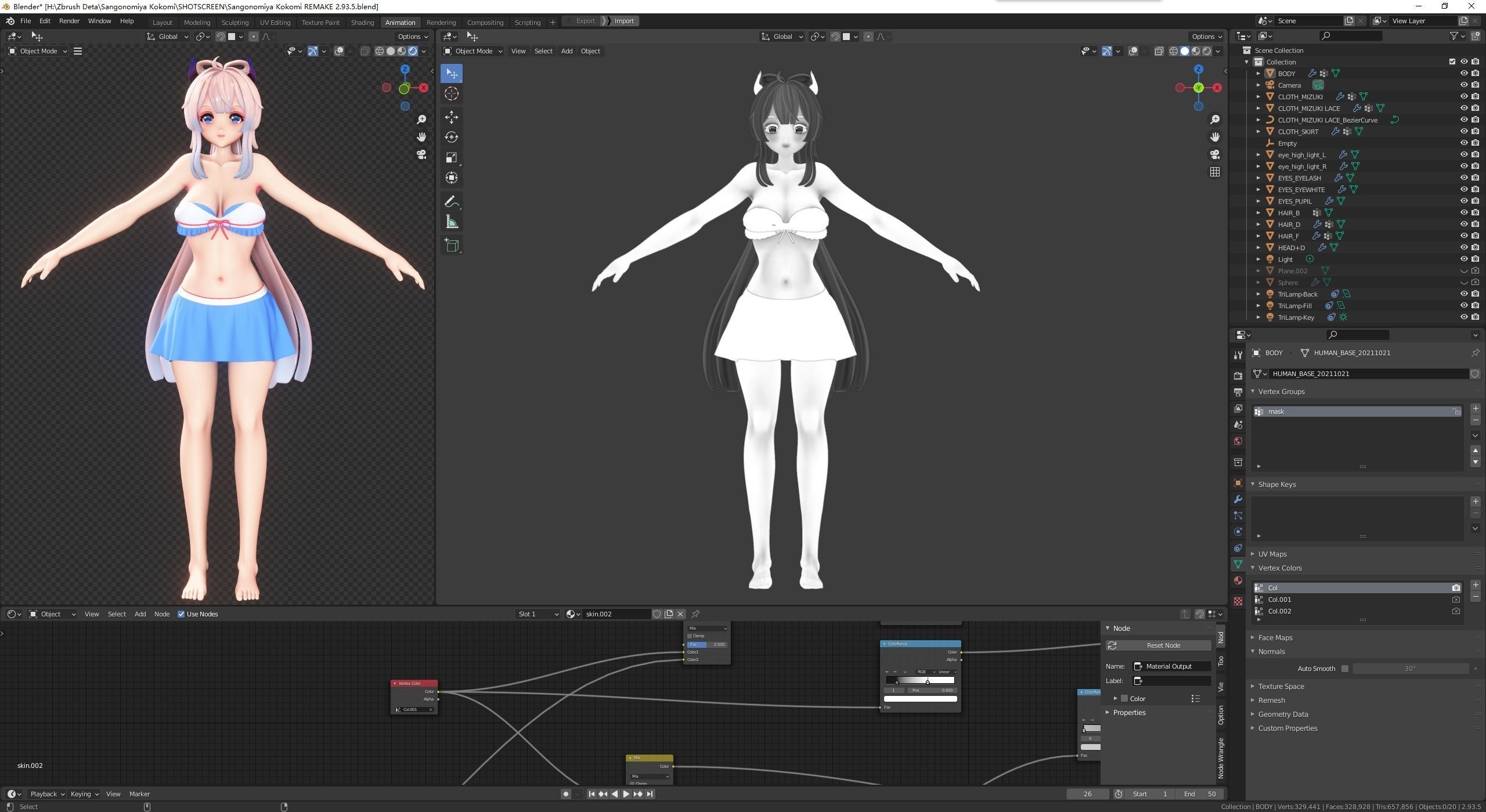This screenshot has height=812, width=1486.
Task: Open Slot 1 material slot dropdown
Action: 538,614
